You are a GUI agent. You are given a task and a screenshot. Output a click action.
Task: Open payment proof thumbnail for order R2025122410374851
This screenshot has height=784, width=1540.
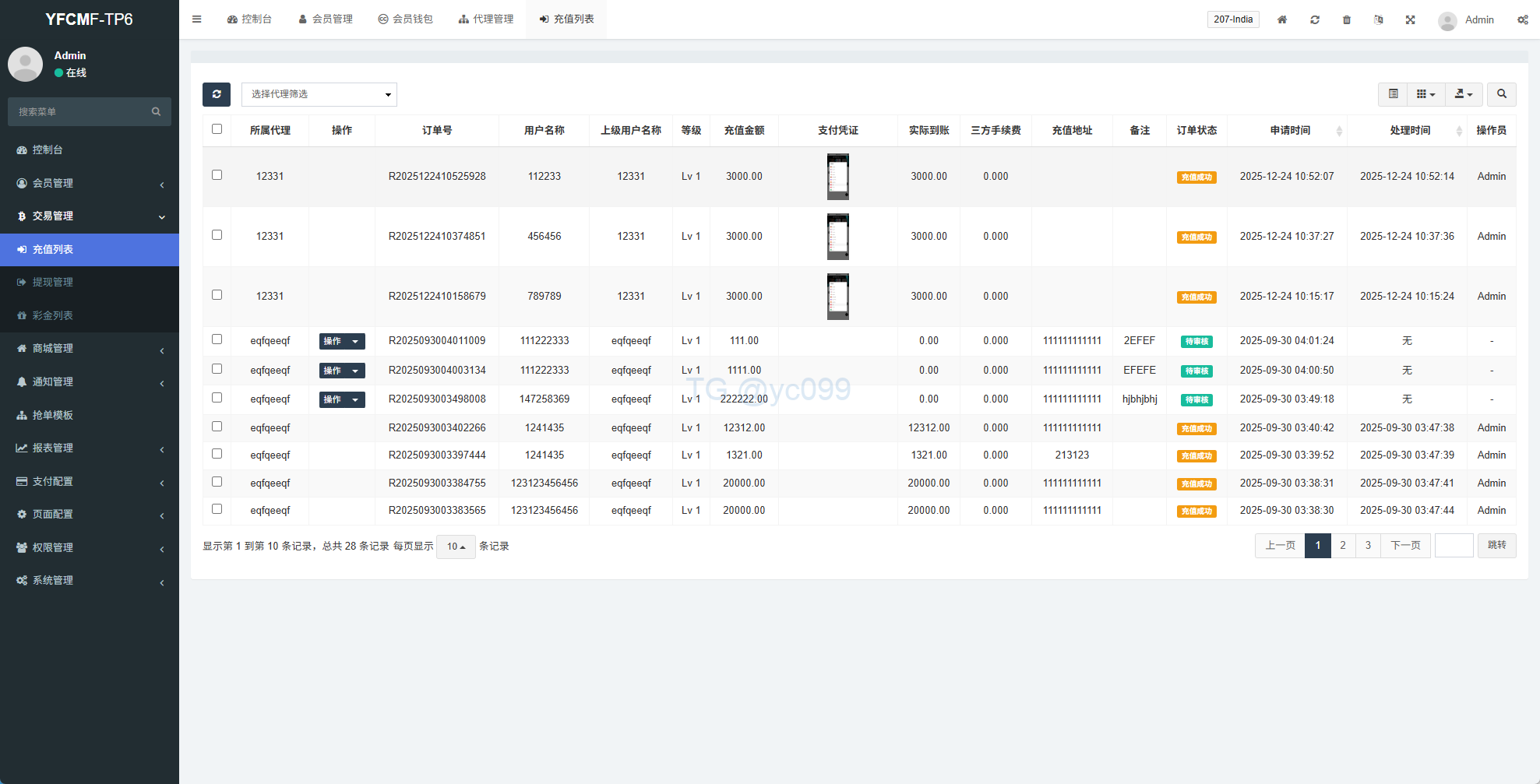tap(837, 237)
